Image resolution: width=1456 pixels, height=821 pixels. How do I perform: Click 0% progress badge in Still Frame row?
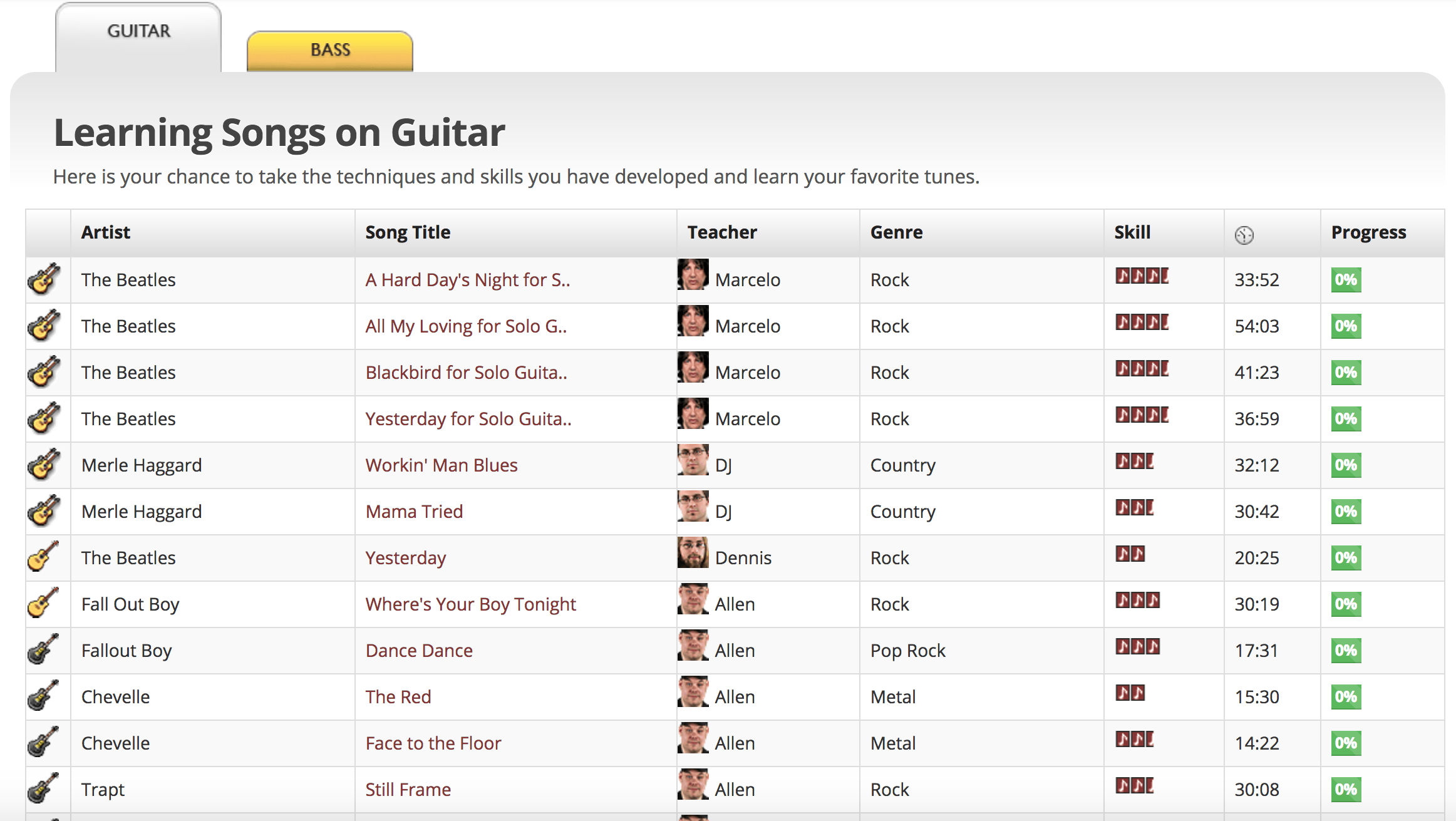(x=1346, y=790)
